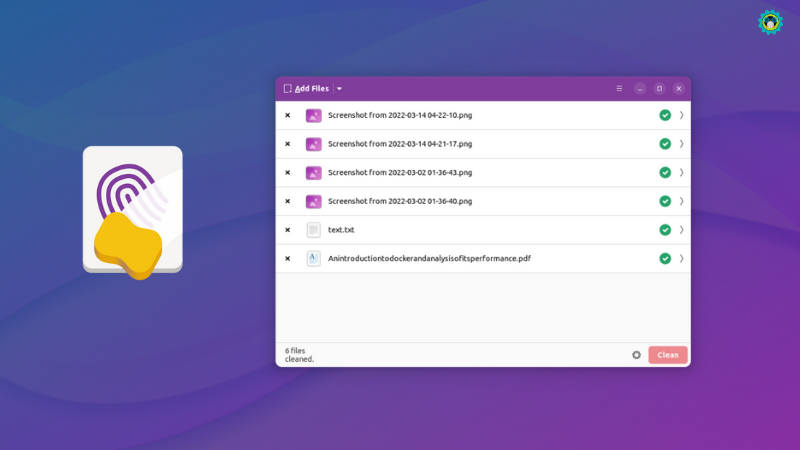800x450 pixels.
Task: Click the penguin gear logo at top right
Action: (x=770, y=22)
